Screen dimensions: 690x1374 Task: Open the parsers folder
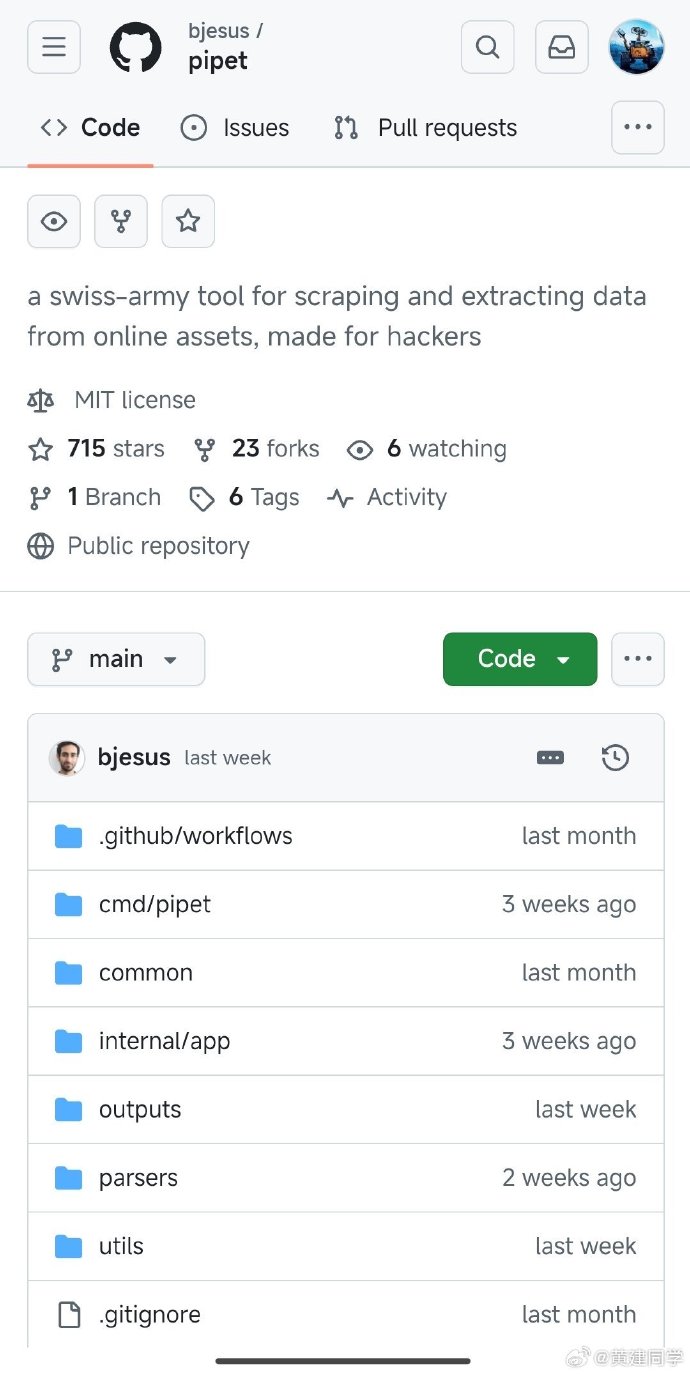[138, 1178]
